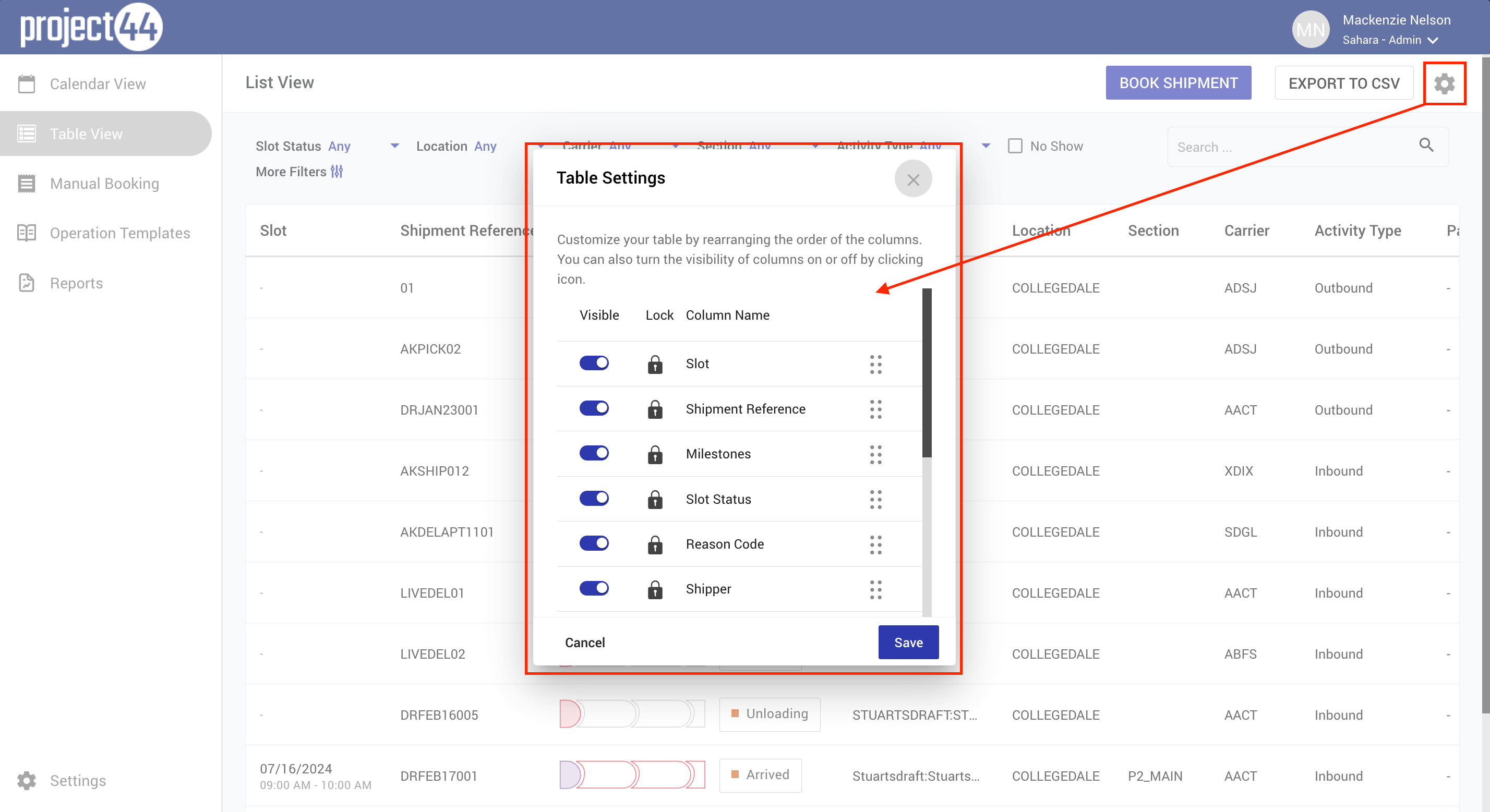Image resolution: width=1490 pixels, height=812 pixels.
Task: Click the Slot column header in table
Action: coord(273,230)
